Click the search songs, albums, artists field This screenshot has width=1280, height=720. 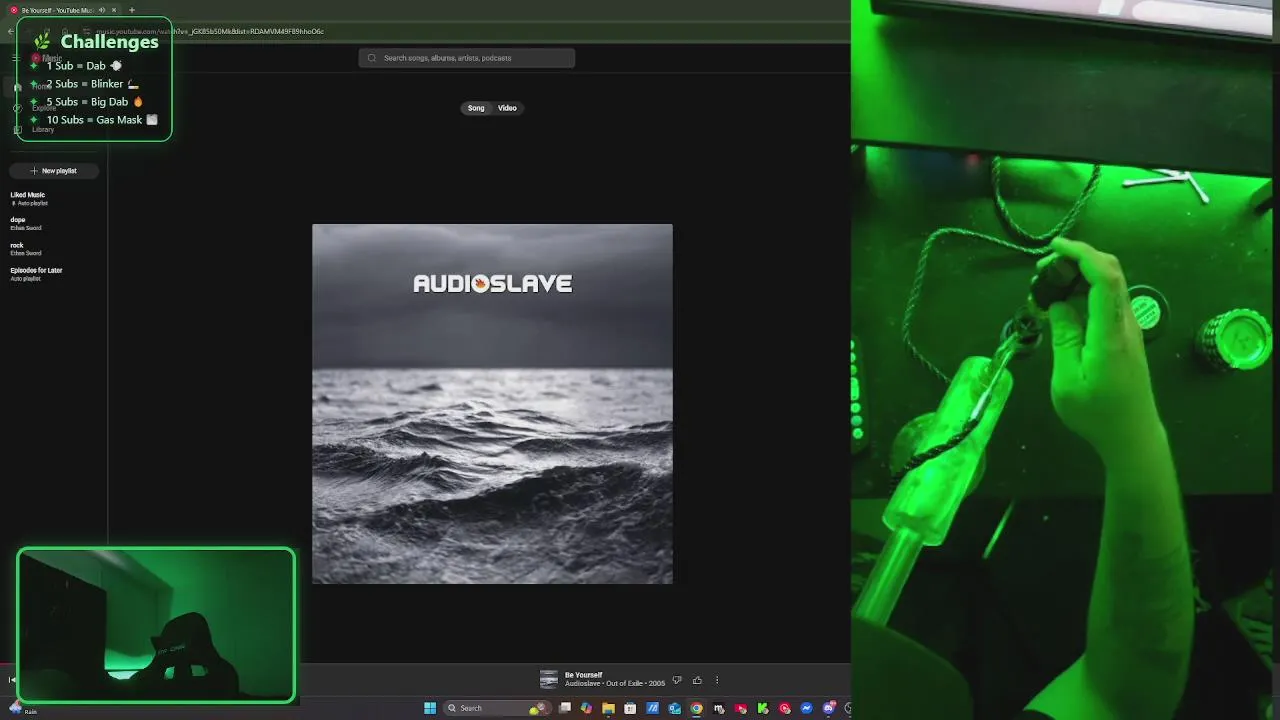(x=467, y=58)
